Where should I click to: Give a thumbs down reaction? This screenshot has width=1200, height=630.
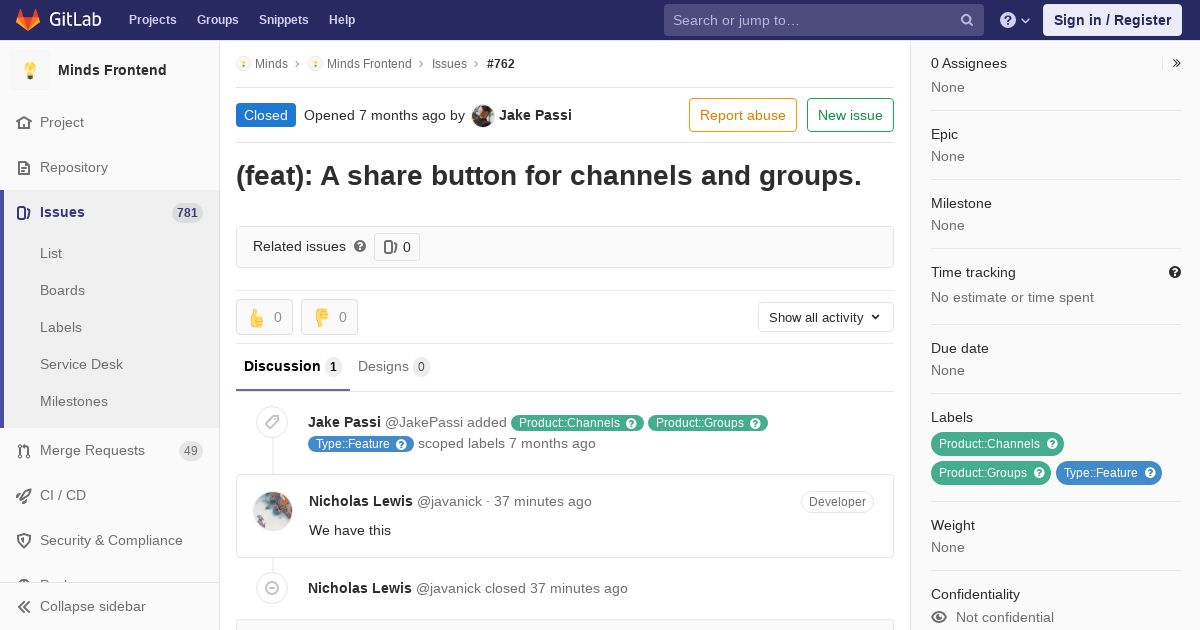point(329,317)
